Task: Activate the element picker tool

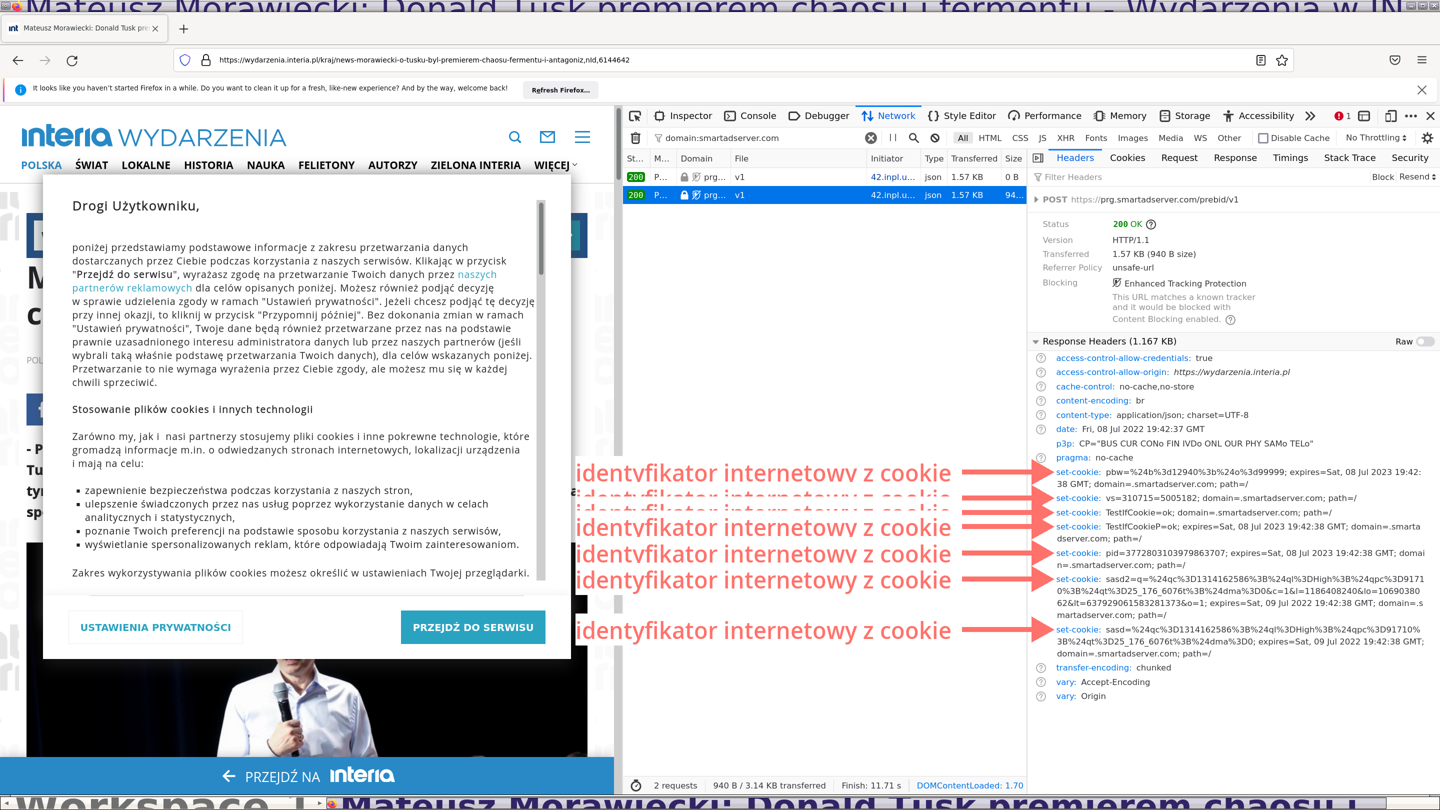Action: point(635,116)
